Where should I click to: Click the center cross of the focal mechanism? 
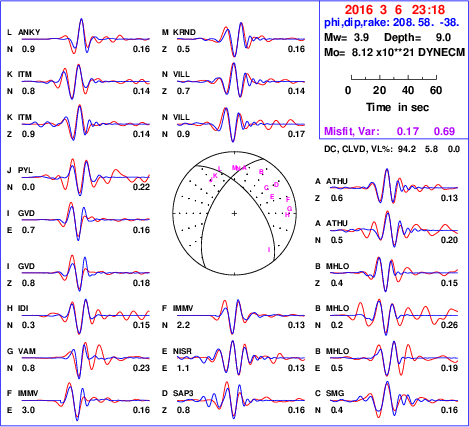(234, 213)
